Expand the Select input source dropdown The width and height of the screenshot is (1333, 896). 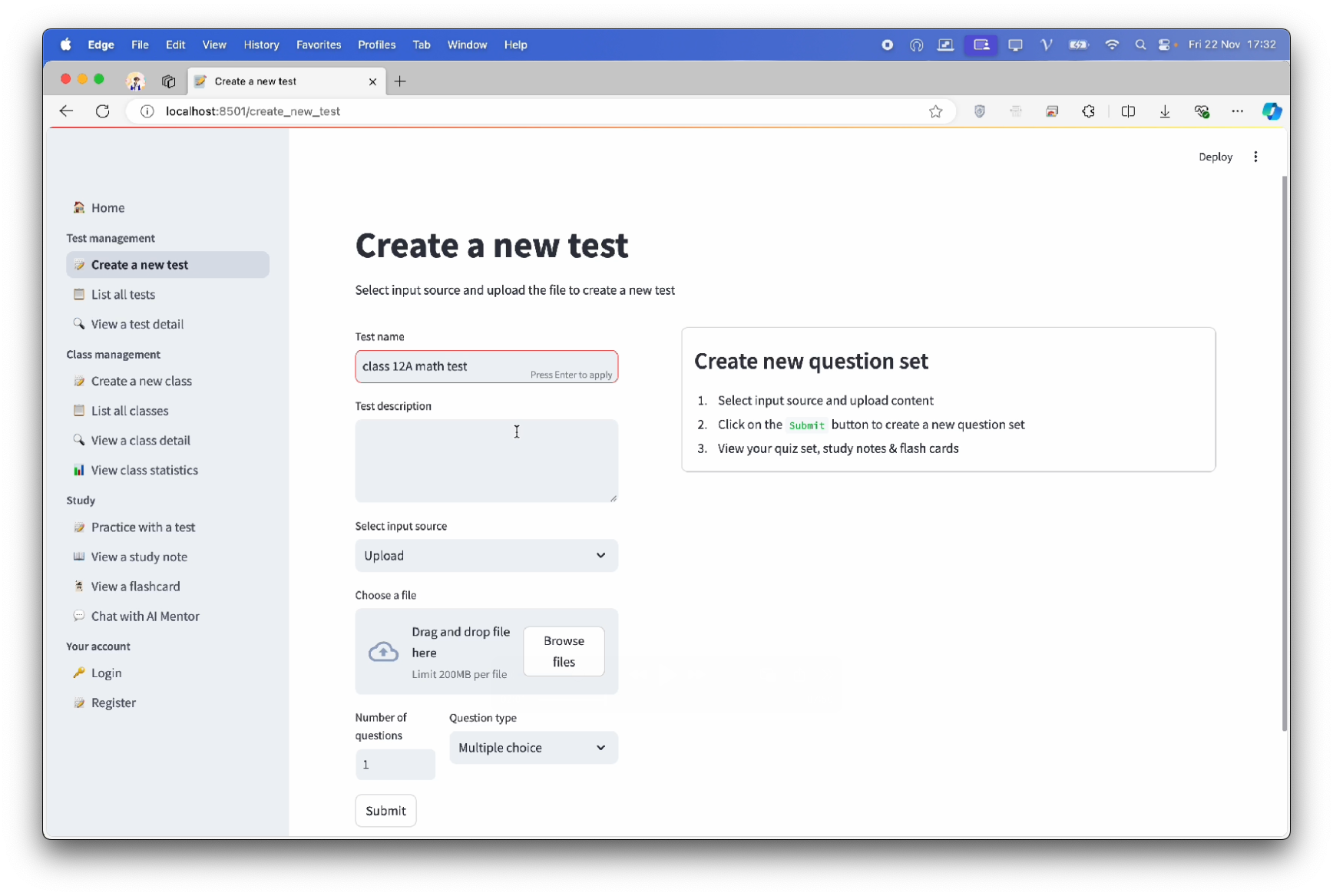486,556
